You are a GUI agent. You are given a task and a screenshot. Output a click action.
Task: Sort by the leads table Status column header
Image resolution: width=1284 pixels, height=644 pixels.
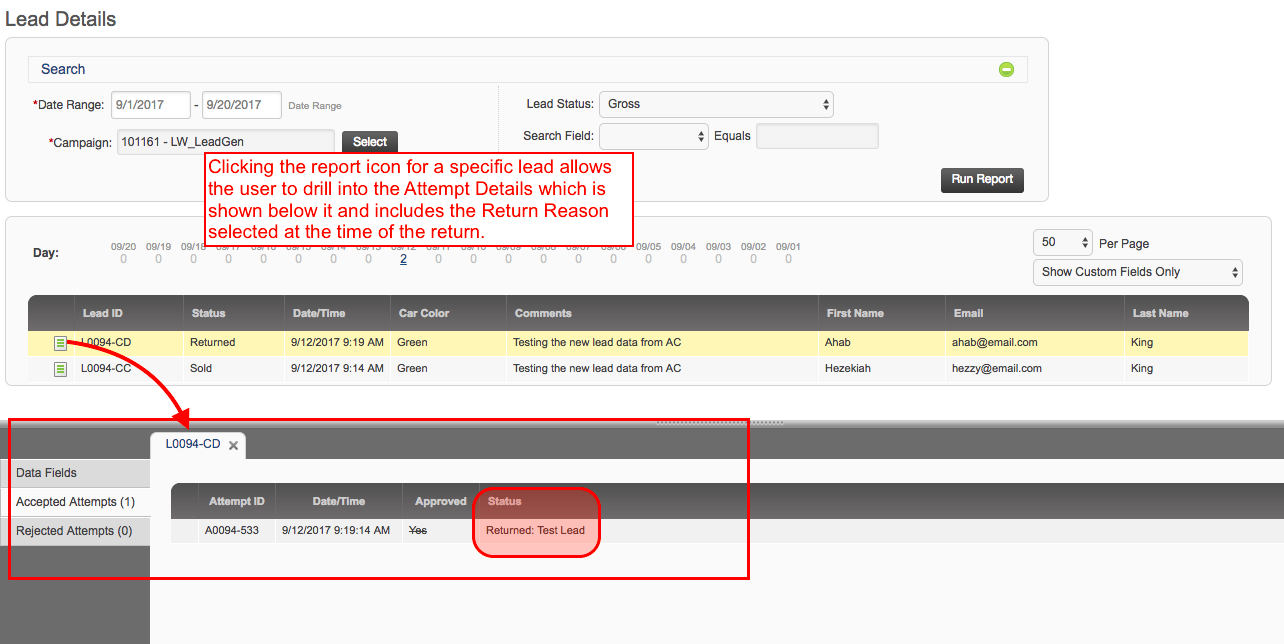coord(234,313)
